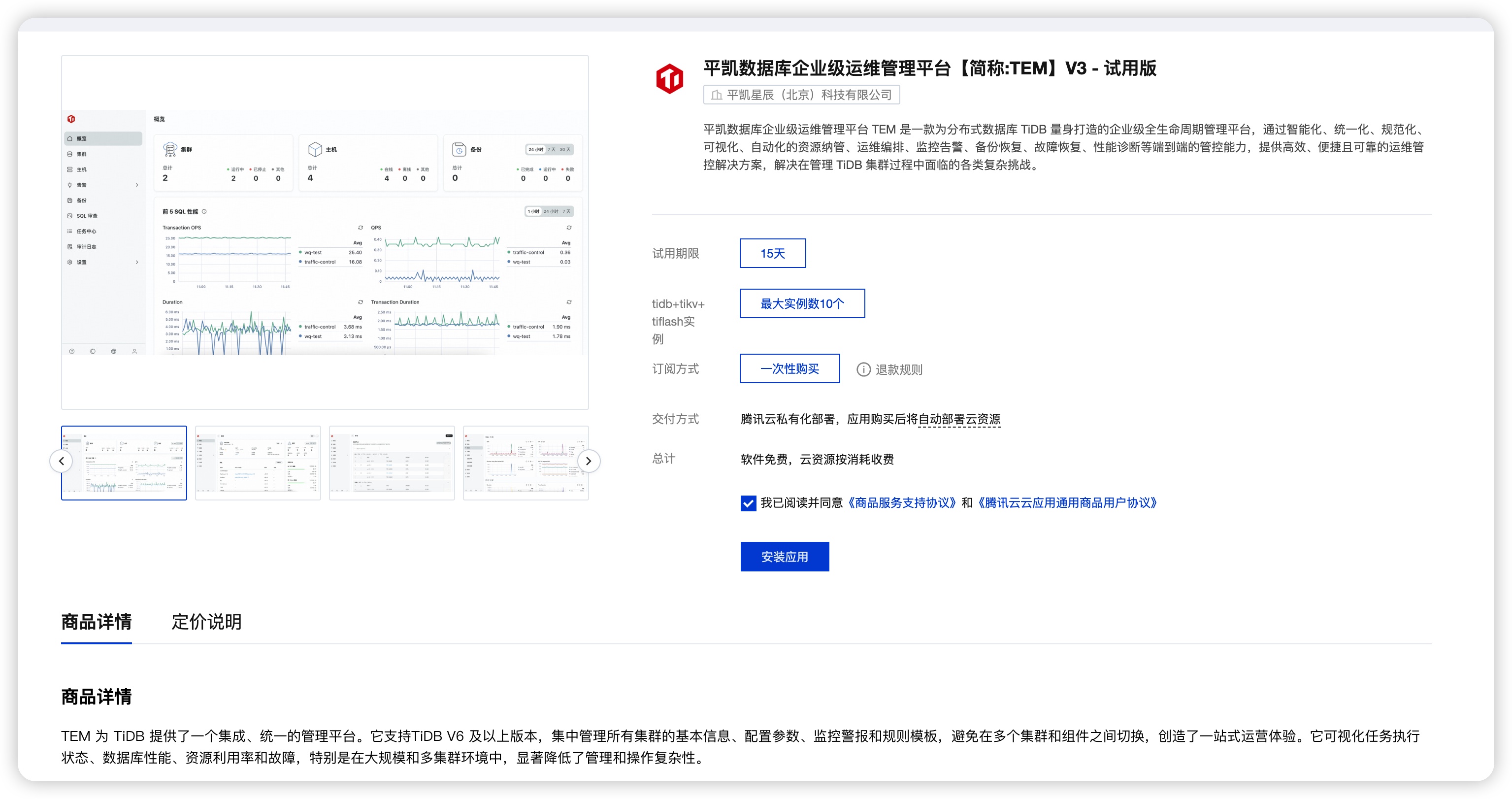
Task: Open the 商品服务支持协议 link
Action: pos(903,503)
